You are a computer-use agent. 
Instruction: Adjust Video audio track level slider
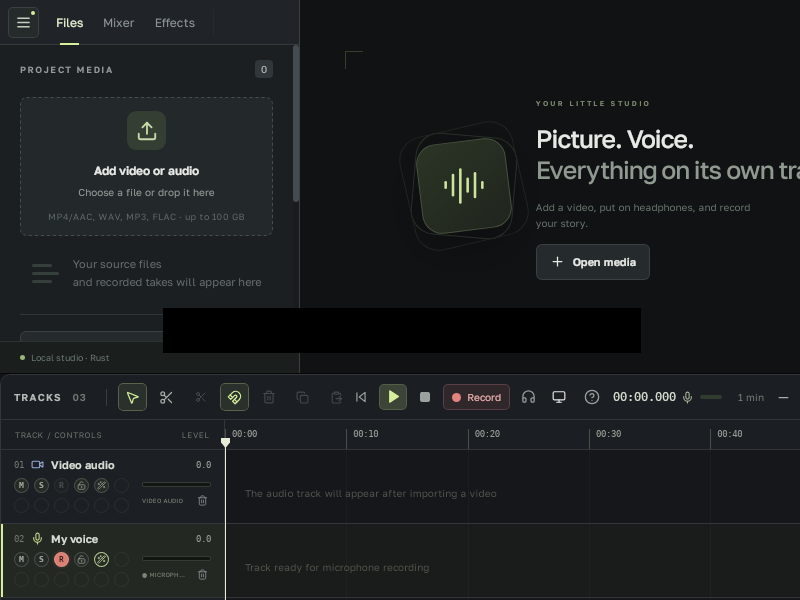(176, 485)
